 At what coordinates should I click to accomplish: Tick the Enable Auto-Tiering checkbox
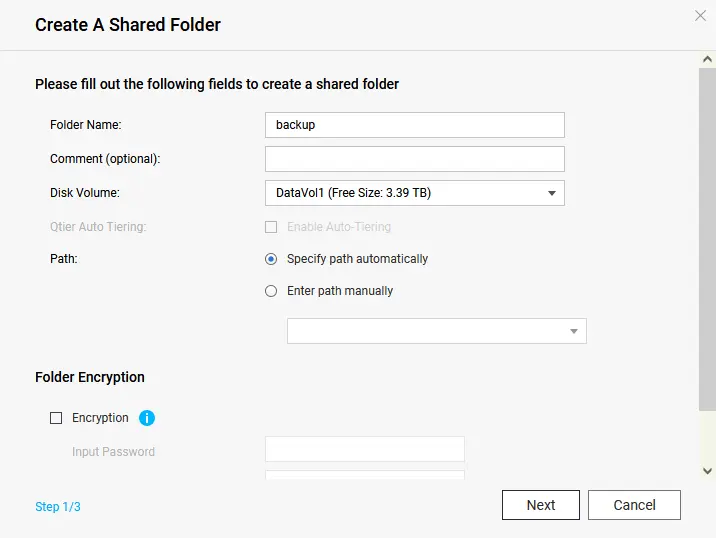pyautogui.click(x=271, y=227)
